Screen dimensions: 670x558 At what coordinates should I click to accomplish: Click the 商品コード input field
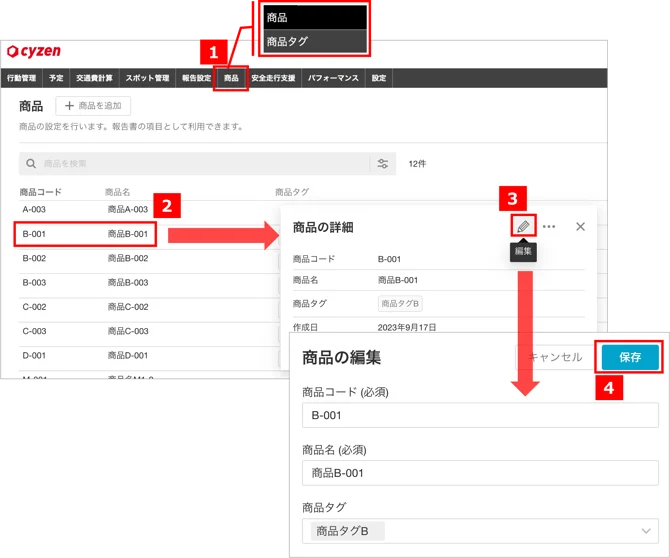tap(480, 415)
